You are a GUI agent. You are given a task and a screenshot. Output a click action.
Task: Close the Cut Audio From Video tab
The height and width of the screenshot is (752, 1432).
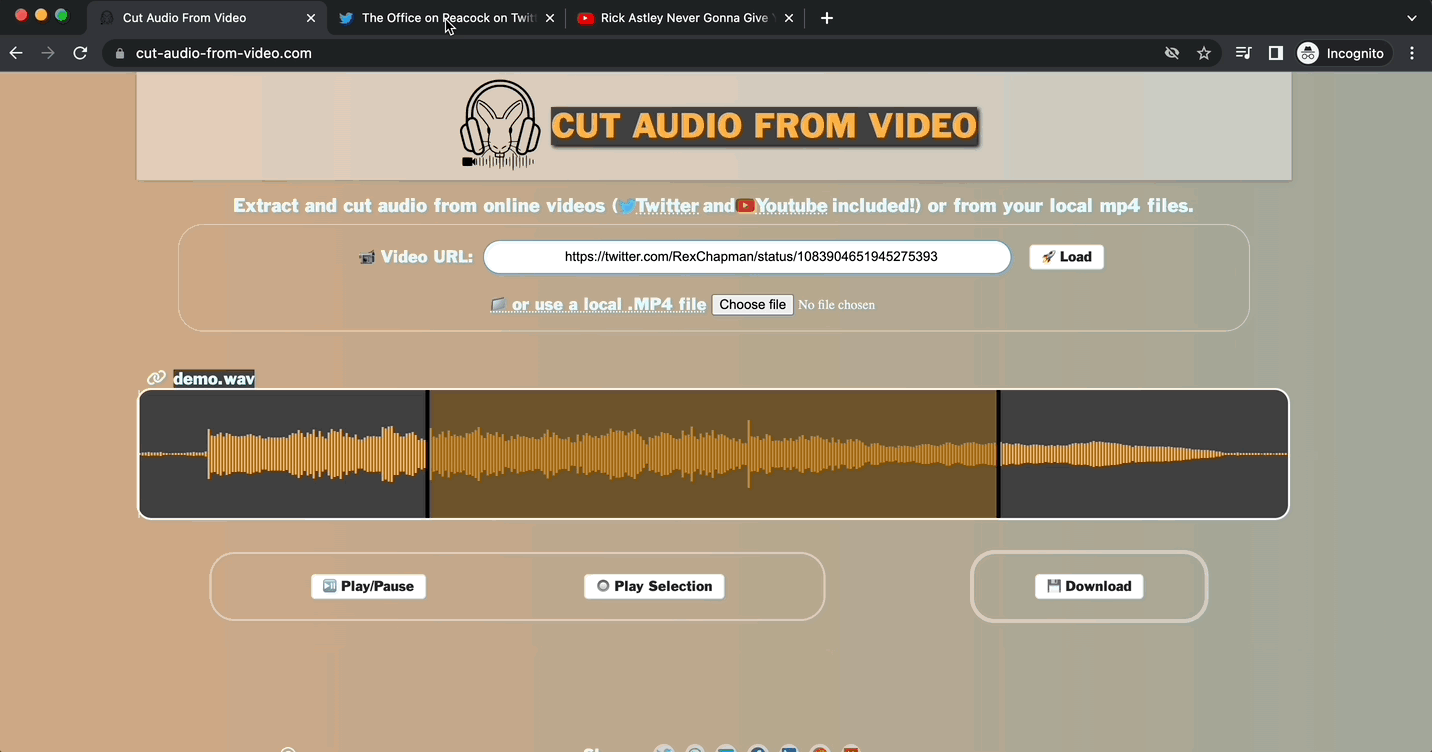click(311, 18)
